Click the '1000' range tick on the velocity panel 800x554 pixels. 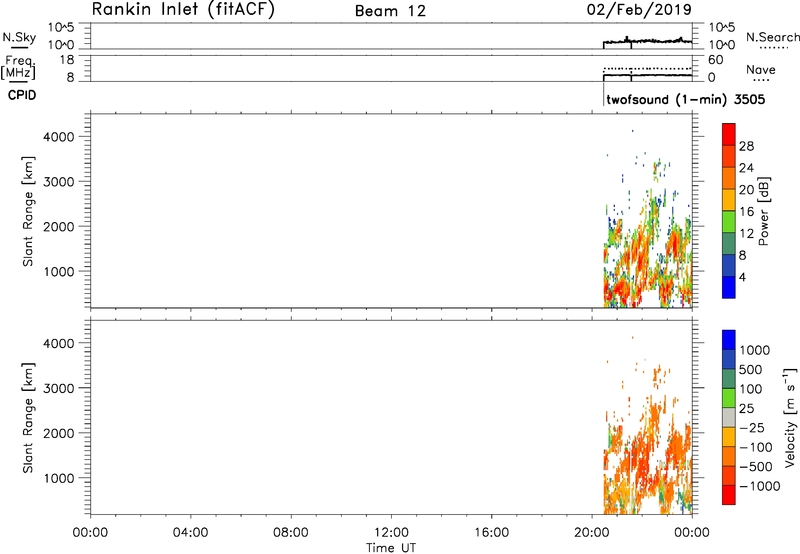coord(59,478)
